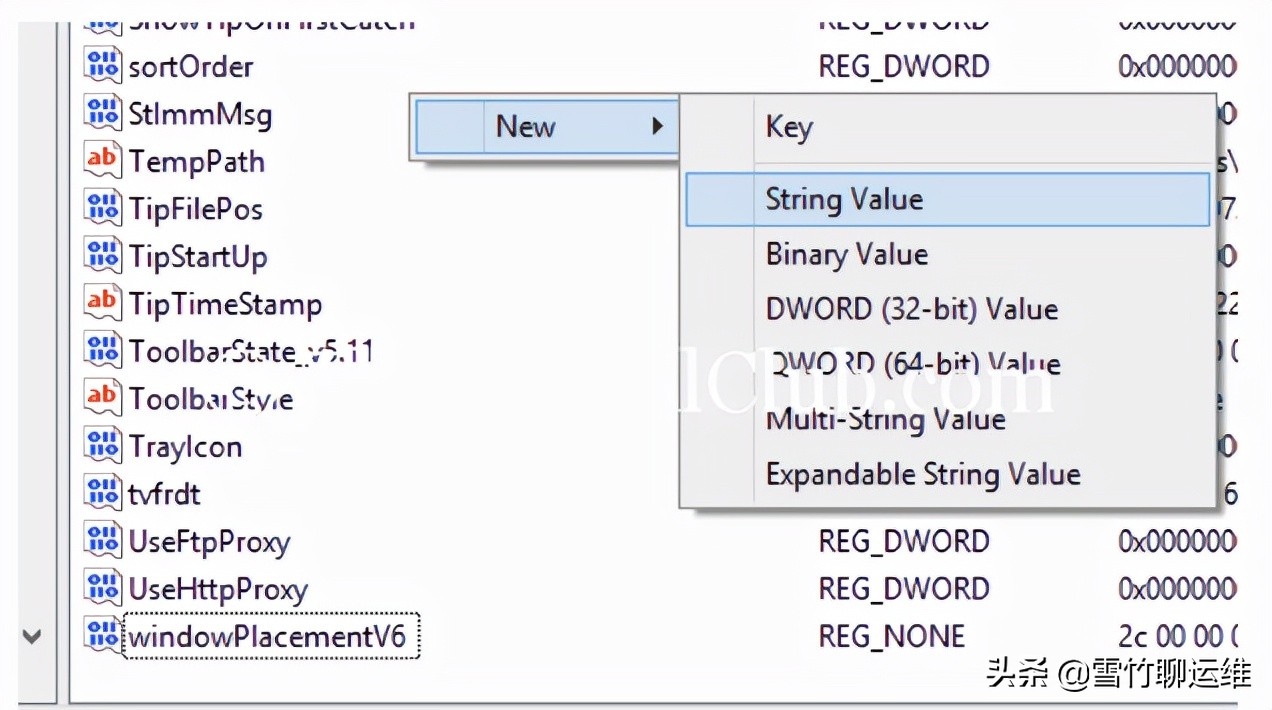Click the windowPlacementV6 value icon
This screenshot has width=1272, height=710.
102,636
